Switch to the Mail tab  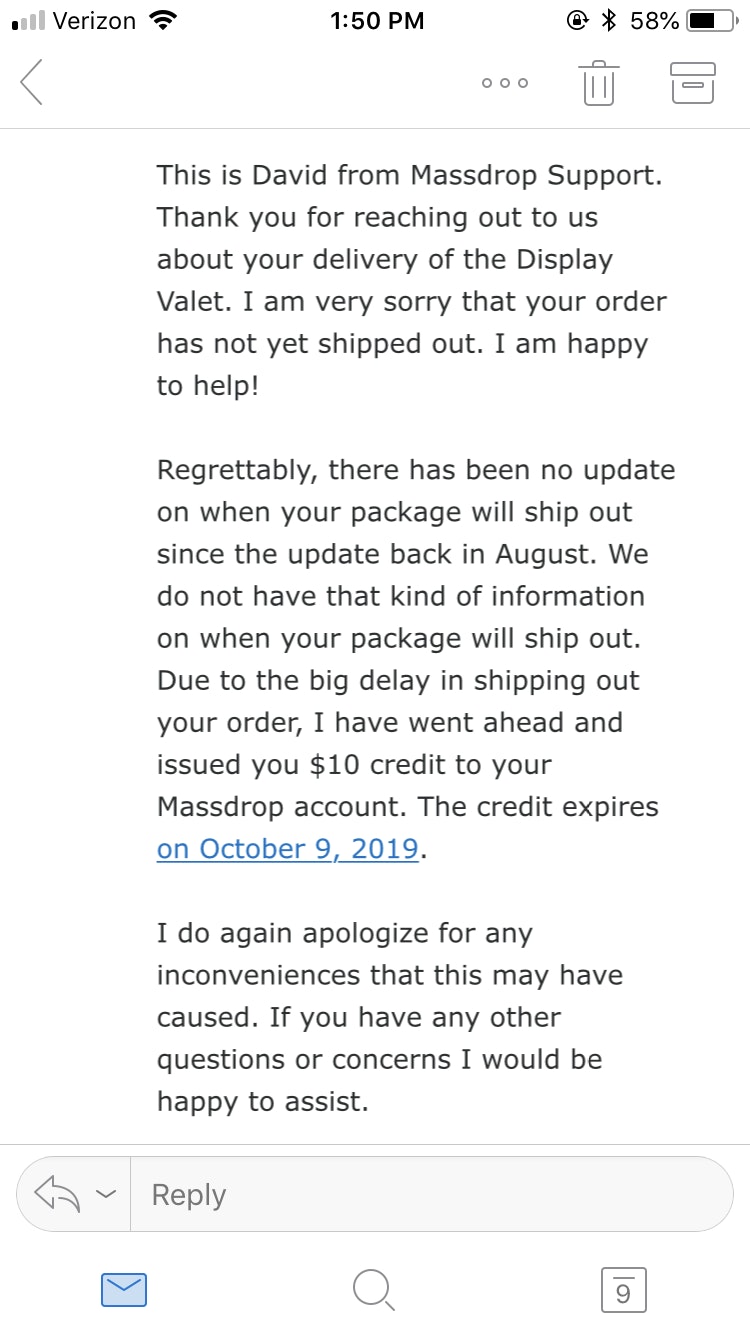click(124, 1290)
